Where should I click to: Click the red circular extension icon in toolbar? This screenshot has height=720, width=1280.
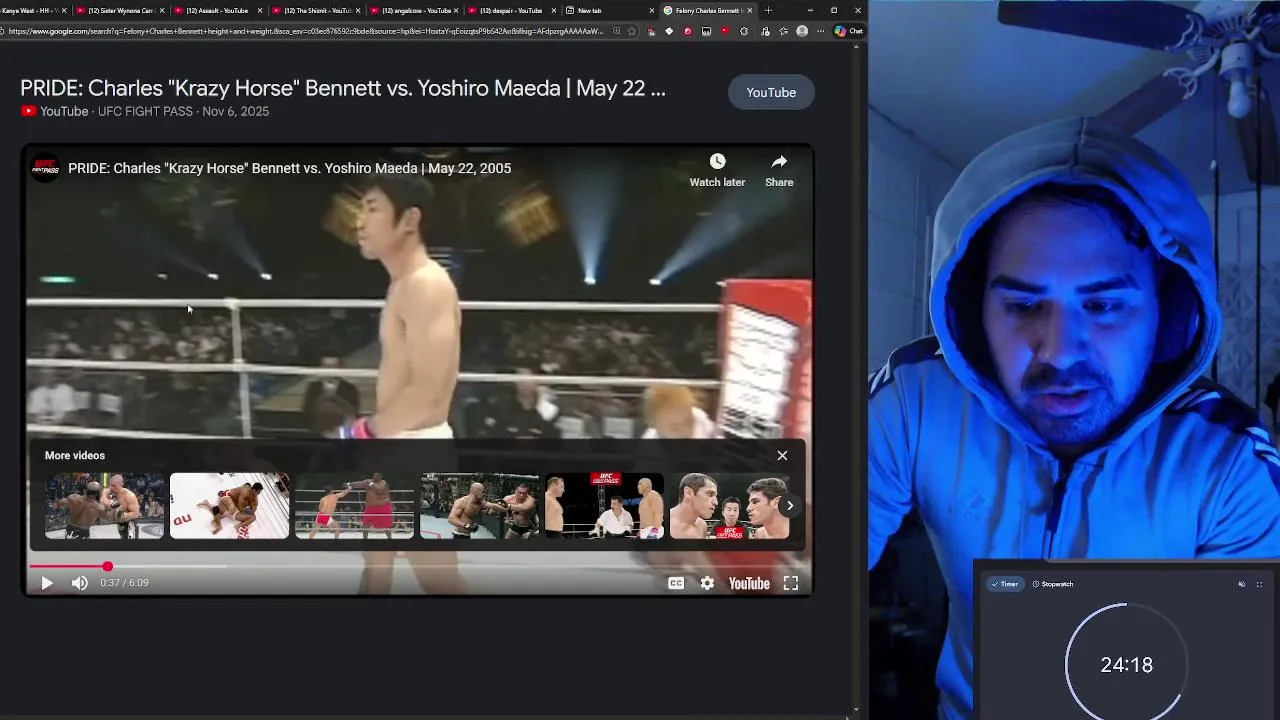(687, 31)
